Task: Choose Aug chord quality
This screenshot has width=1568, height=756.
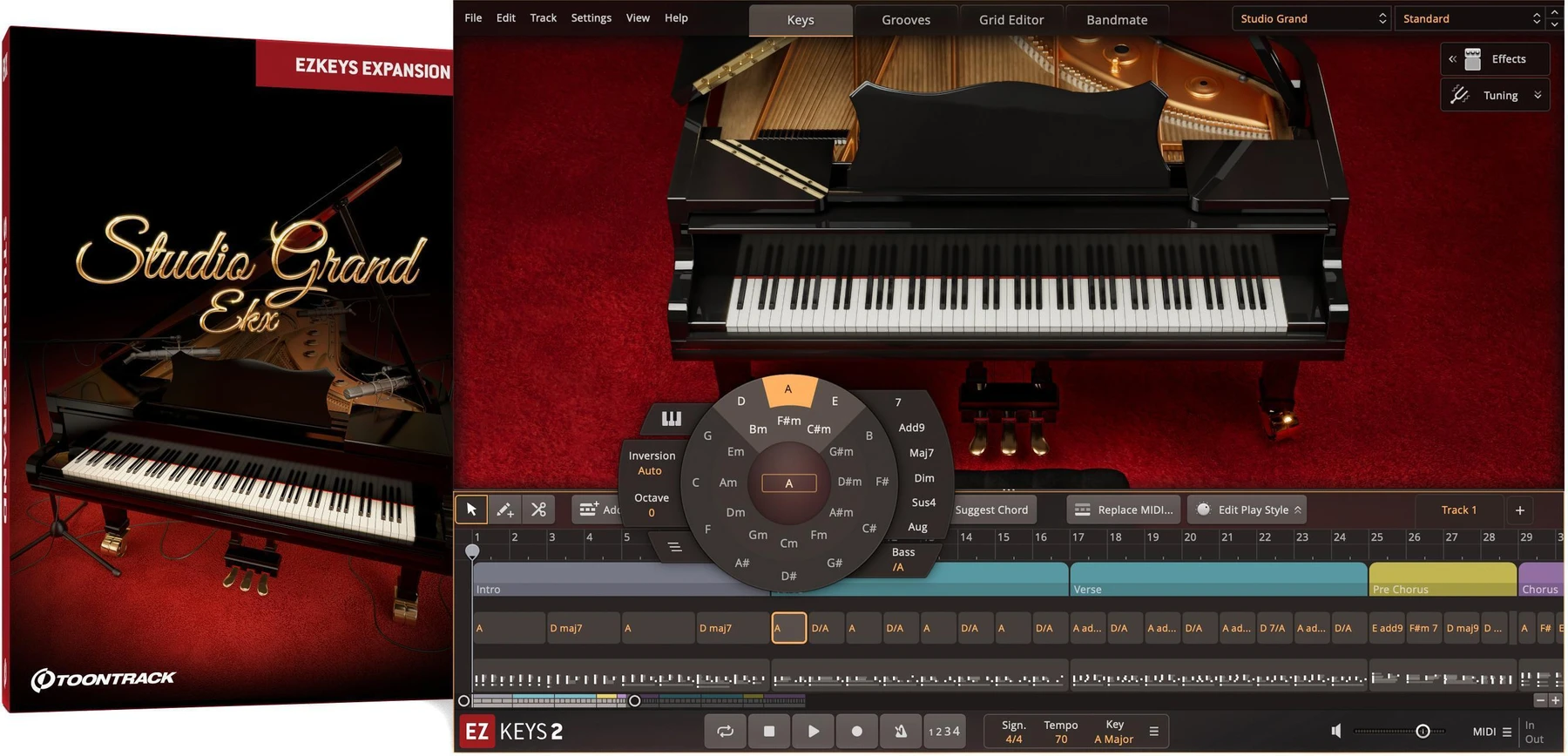Action: (x=918, y=527)
